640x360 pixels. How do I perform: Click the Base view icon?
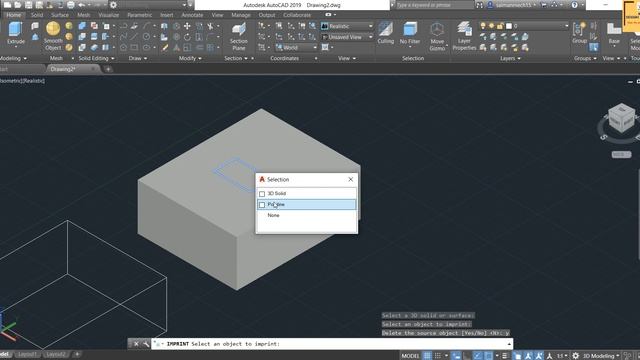(x=613, y=30)
